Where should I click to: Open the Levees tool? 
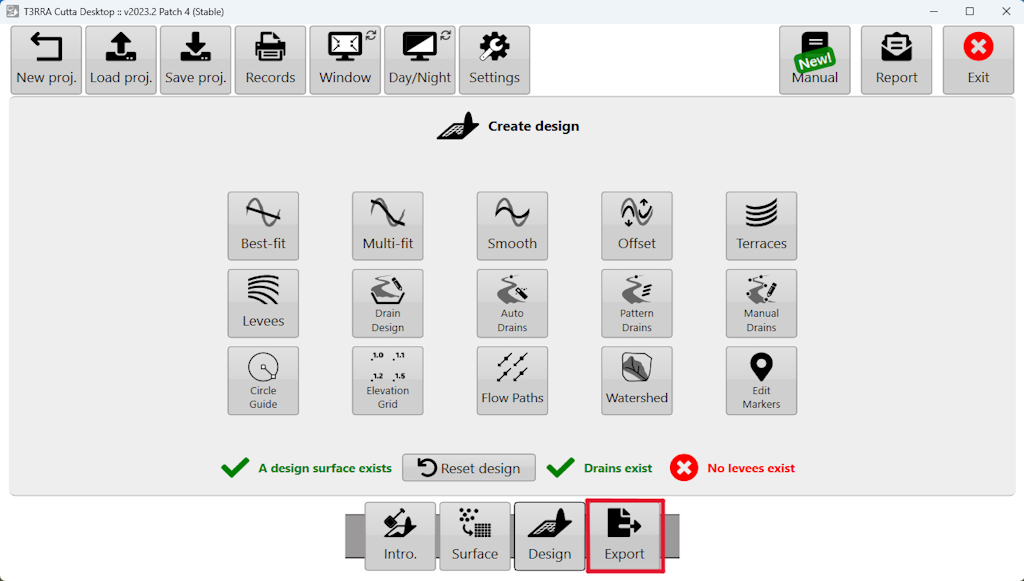pos(263,304)
